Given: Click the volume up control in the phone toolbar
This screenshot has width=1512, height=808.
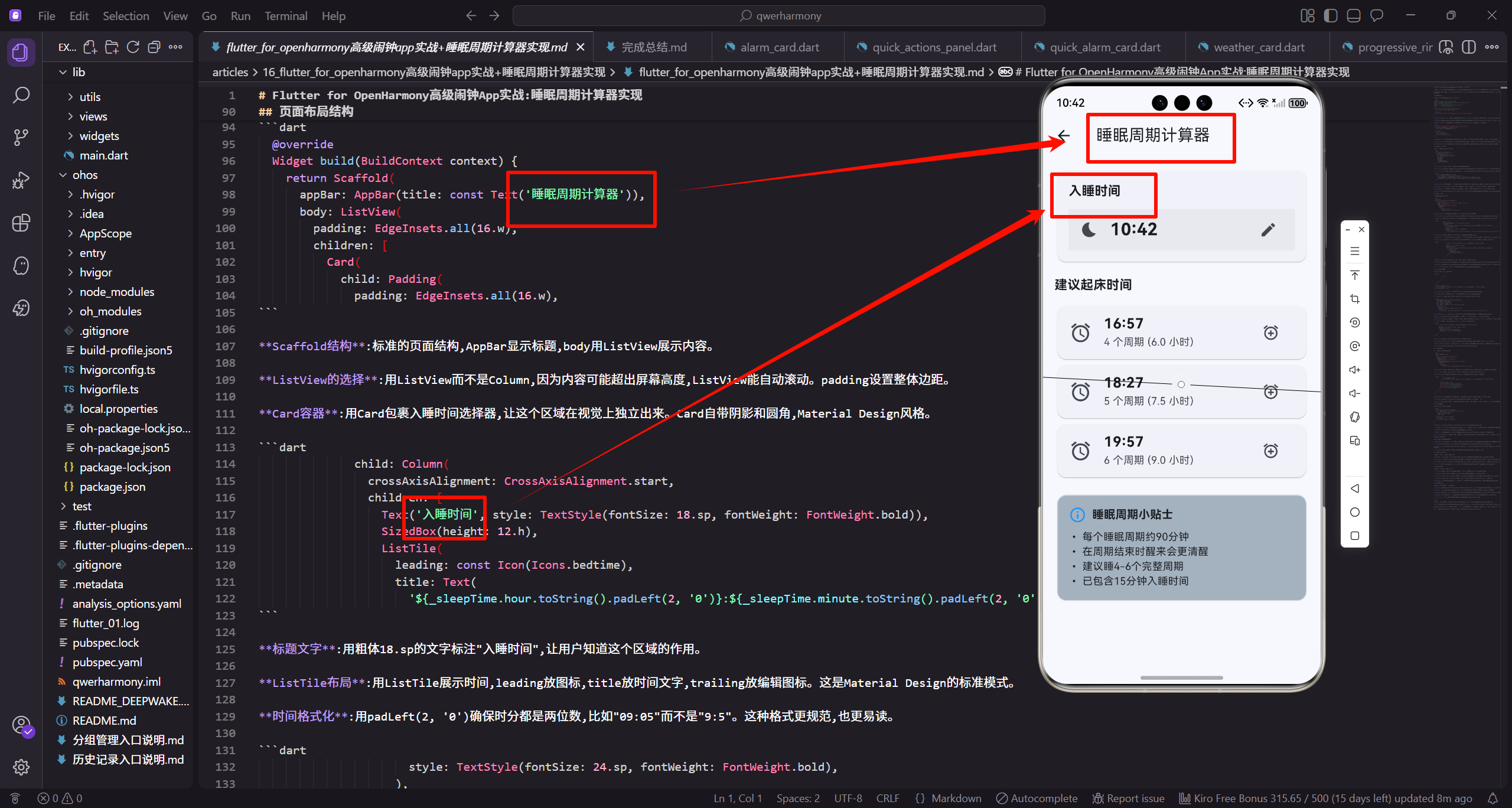Looking at the screenshot, I should pos(1354,369).
